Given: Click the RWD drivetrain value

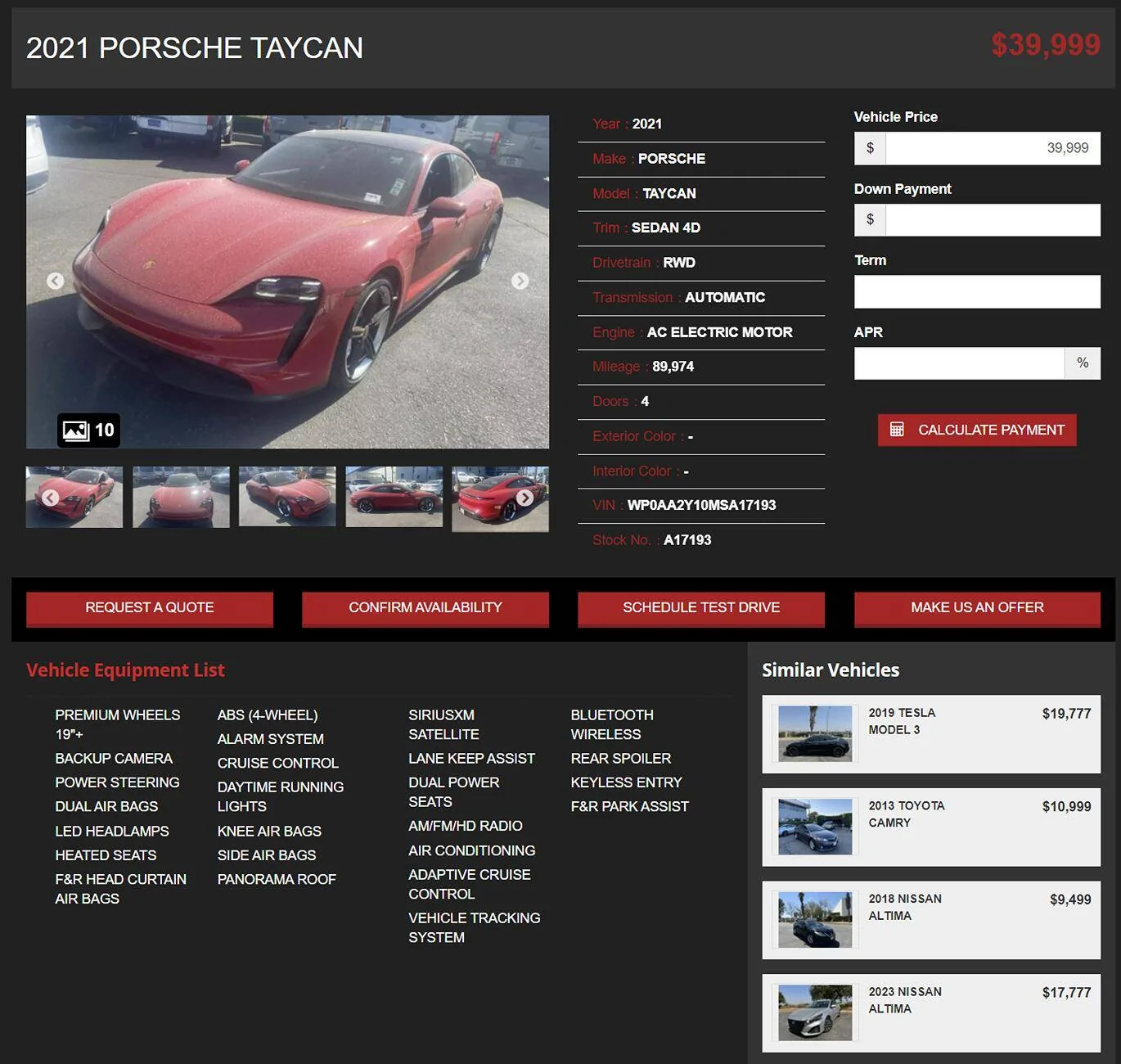Looking at the screenshot, I should (x=679, y=263).
